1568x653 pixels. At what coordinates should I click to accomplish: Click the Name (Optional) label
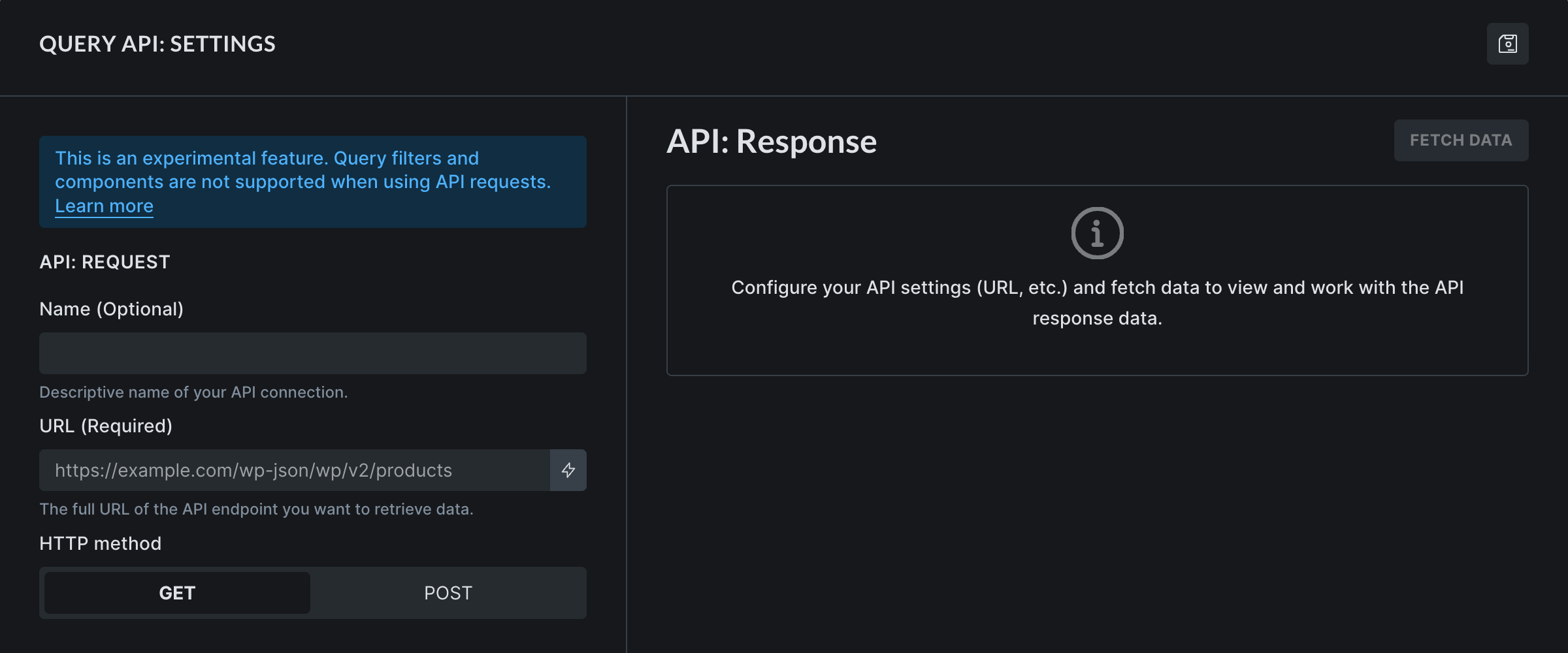click(x=111, y=309)
